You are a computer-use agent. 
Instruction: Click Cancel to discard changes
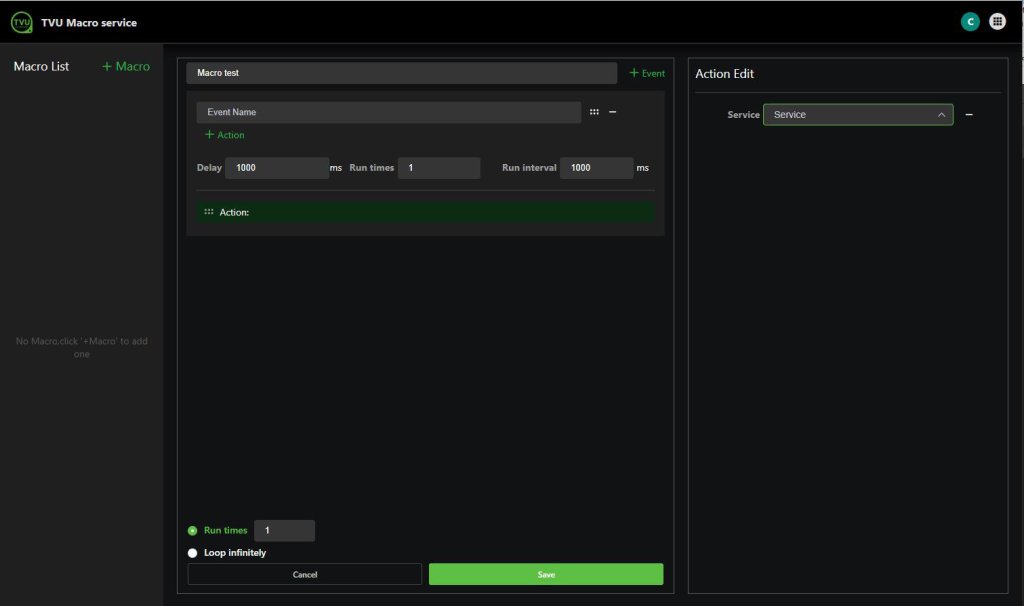click(x=304, y=574)
